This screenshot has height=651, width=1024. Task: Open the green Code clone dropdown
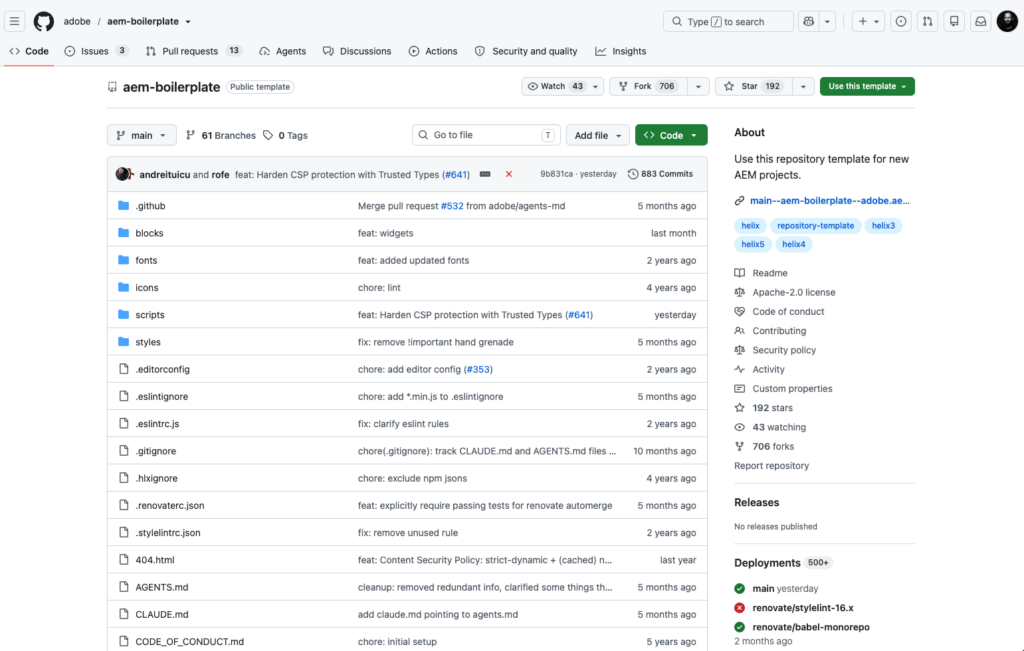click(x=671, y=135)
